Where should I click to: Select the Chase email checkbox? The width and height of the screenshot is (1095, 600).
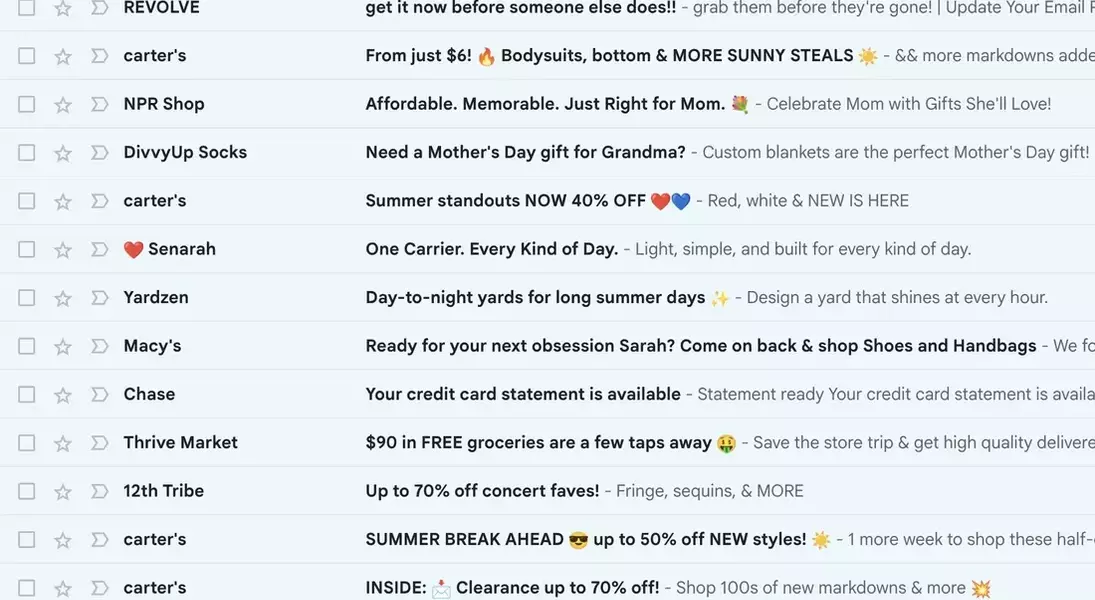point(27,395)
